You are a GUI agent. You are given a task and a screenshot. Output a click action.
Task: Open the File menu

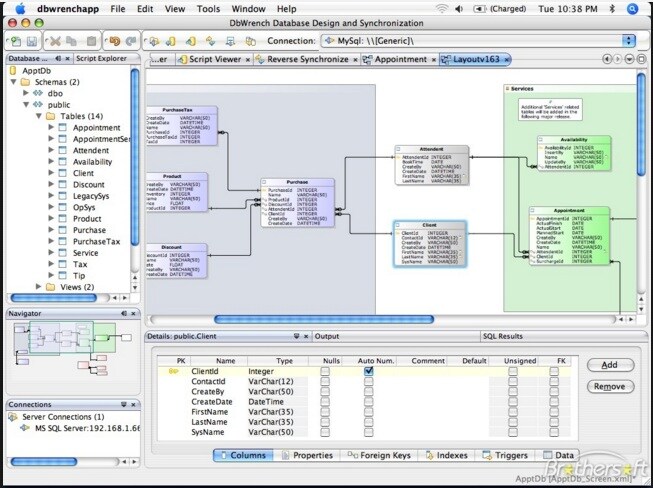pyautogui.click(x=118, y=9)
